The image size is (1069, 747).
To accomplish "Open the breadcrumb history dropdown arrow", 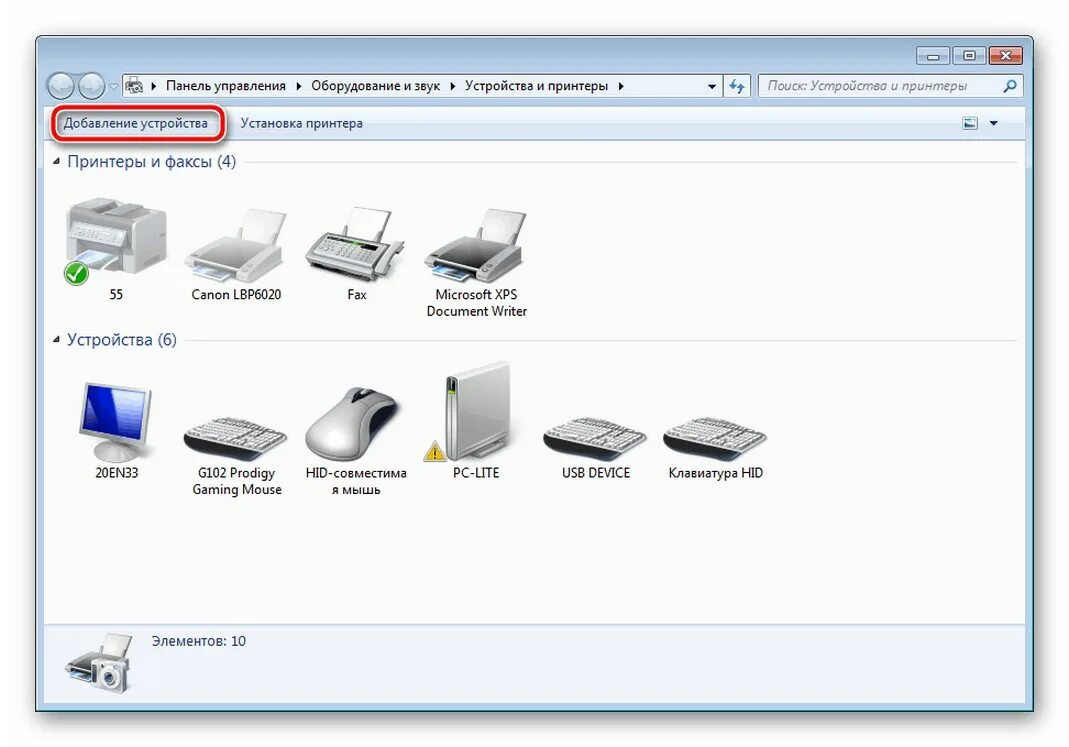I will 711,85.
